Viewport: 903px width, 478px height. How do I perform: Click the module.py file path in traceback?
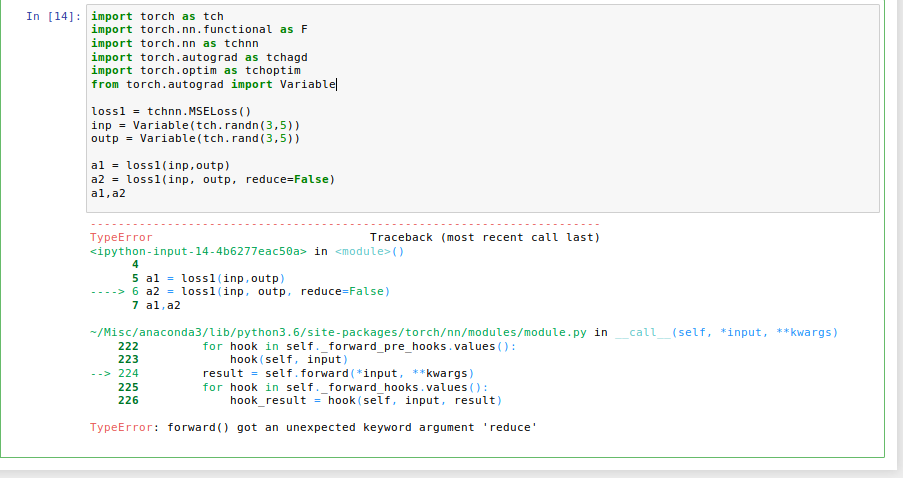click(x=338, y=332)
